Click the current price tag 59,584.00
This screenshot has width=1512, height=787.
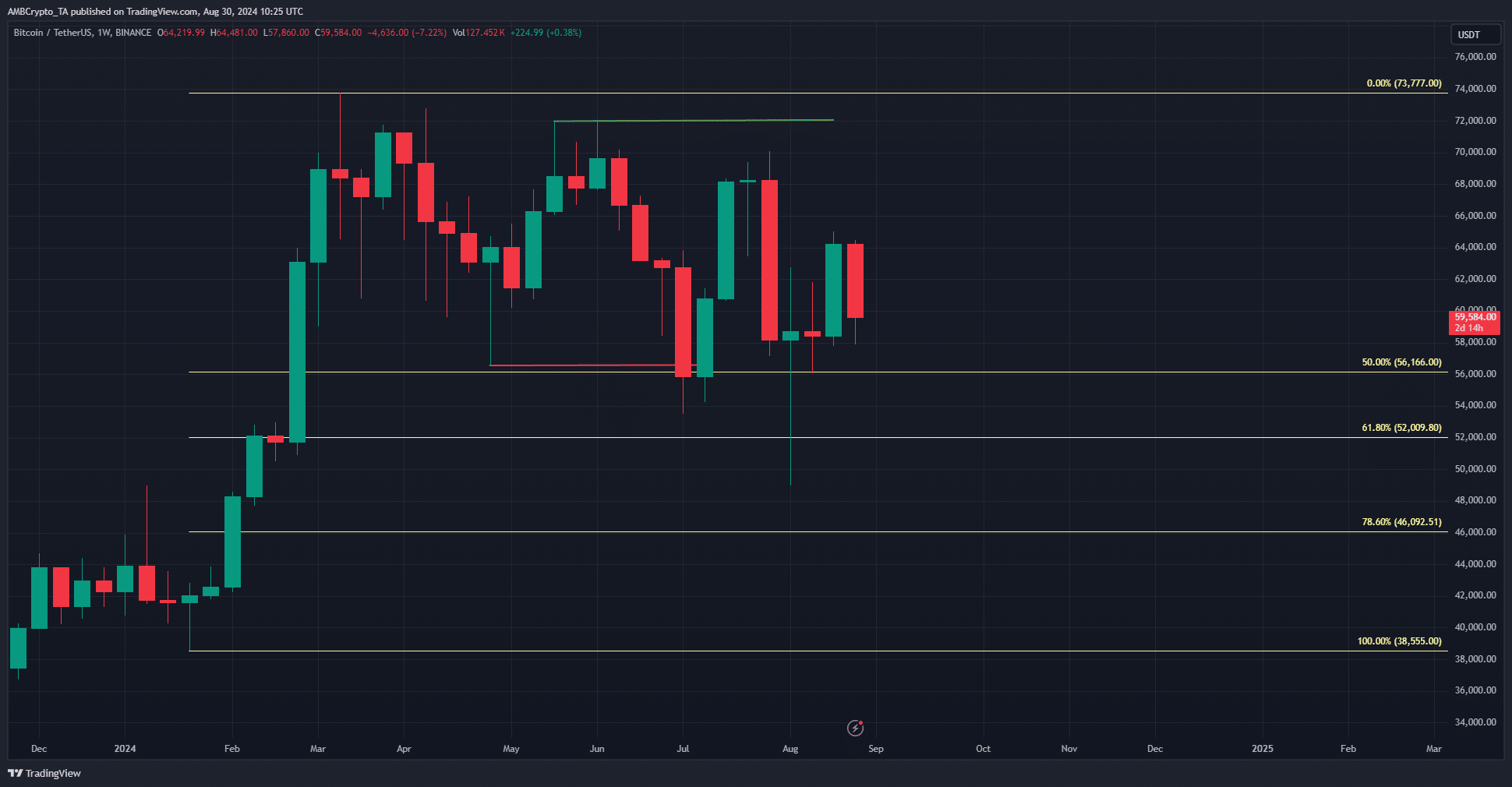click(x=1475, y=323)
